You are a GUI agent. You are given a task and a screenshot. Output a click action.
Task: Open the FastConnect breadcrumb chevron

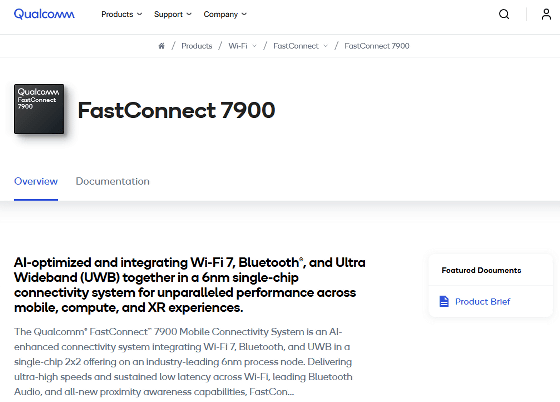click(325, 46)
